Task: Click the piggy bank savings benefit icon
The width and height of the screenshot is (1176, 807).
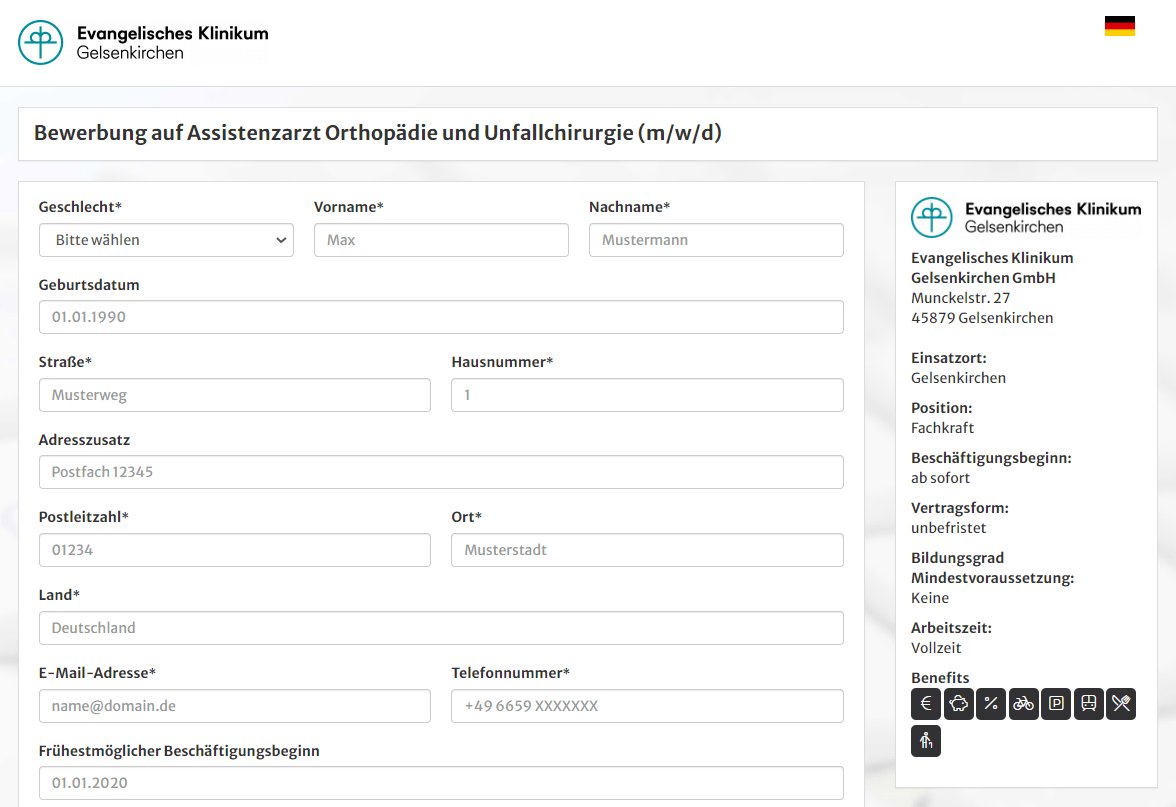Action: point(958,703)
